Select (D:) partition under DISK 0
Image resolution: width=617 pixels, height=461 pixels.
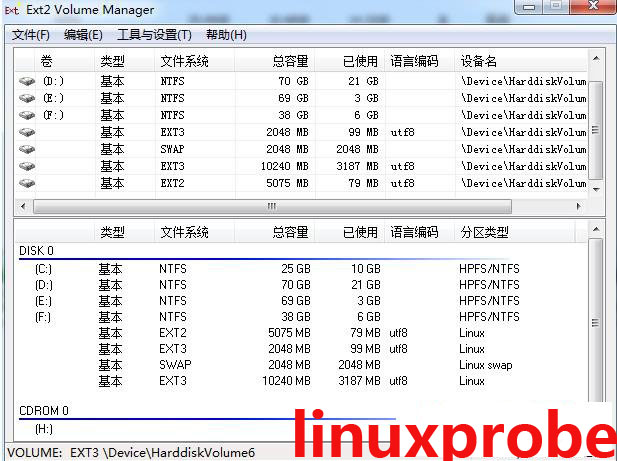(44, 285)
